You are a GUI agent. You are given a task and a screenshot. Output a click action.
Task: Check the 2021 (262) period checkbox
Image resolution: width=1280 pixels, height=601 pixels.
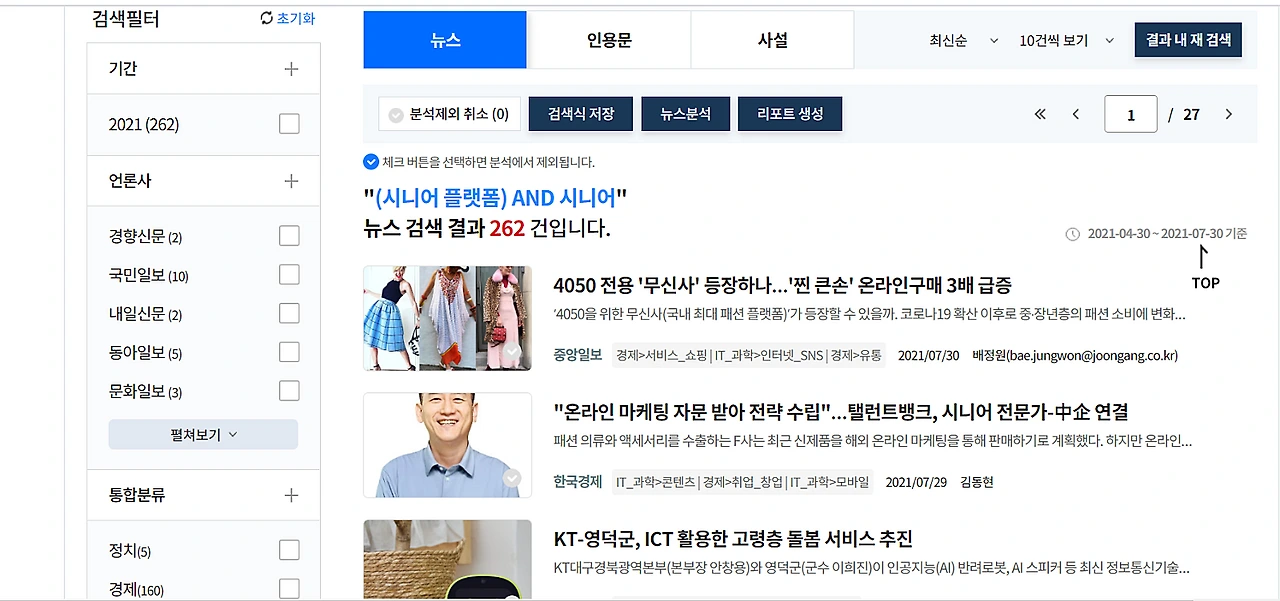click(289, 124)
